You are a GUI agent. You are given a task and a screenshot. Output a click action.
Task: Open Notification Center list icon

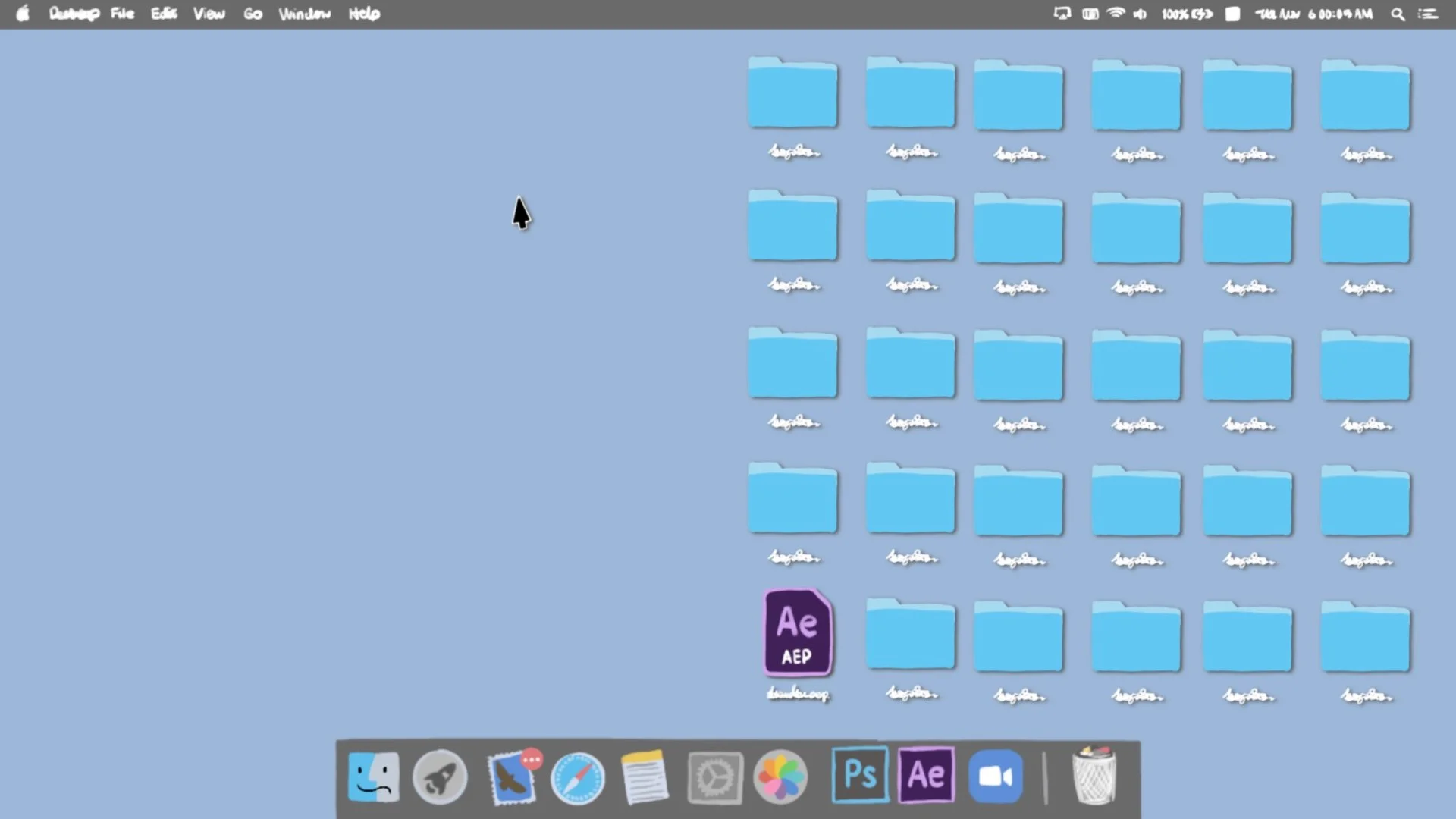[1428, 14]
